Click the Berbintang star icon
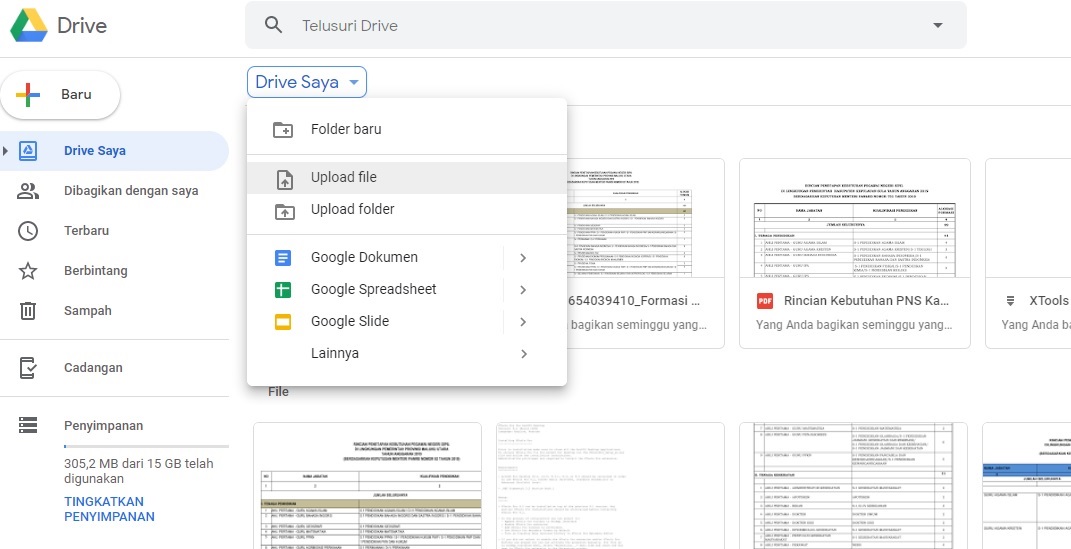 (x=27, y=271)
